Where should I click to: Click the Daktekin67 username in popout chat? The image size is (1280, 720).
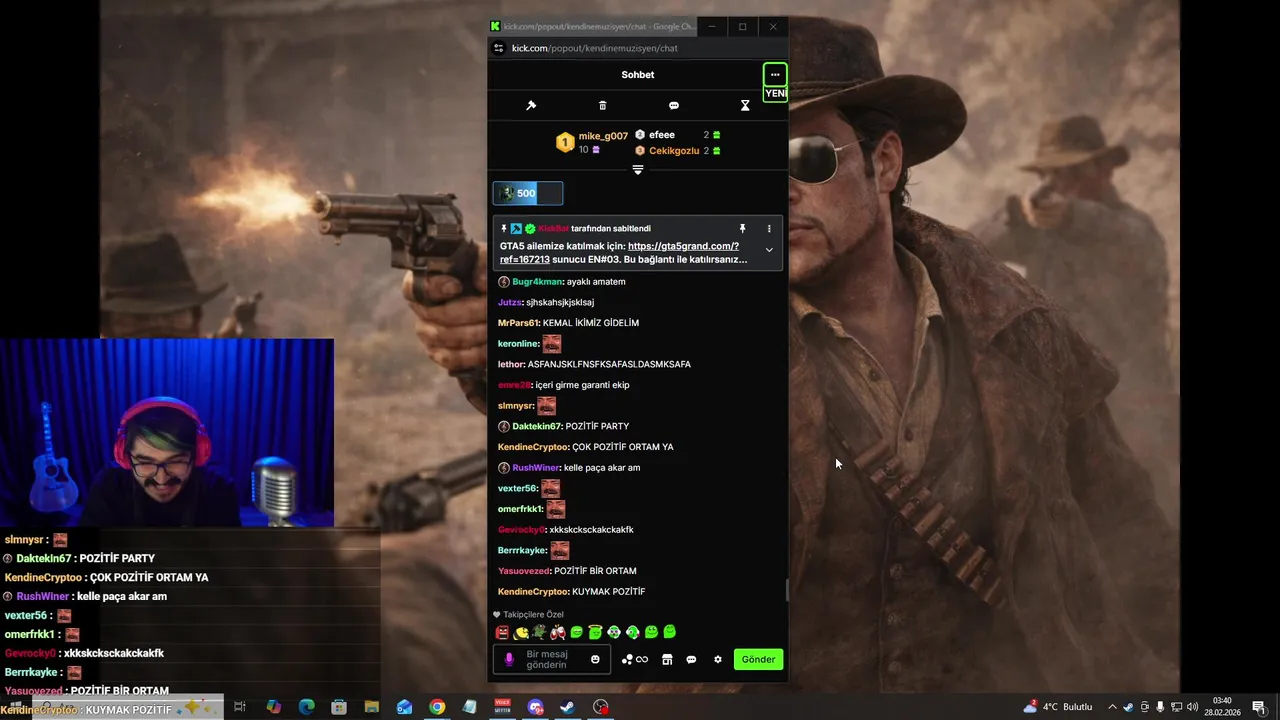pyautogui.click(x=536, y=426)
